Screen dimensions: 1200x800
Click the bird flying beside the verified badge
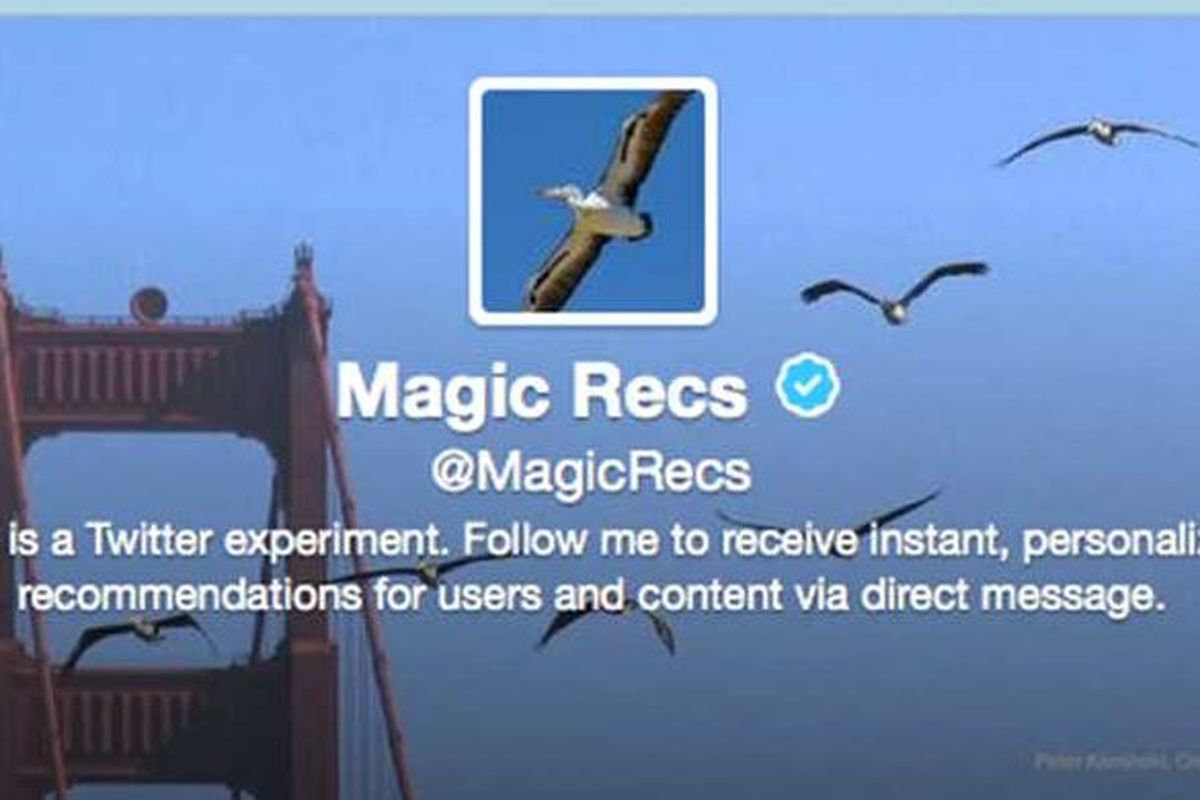point(894,291)
